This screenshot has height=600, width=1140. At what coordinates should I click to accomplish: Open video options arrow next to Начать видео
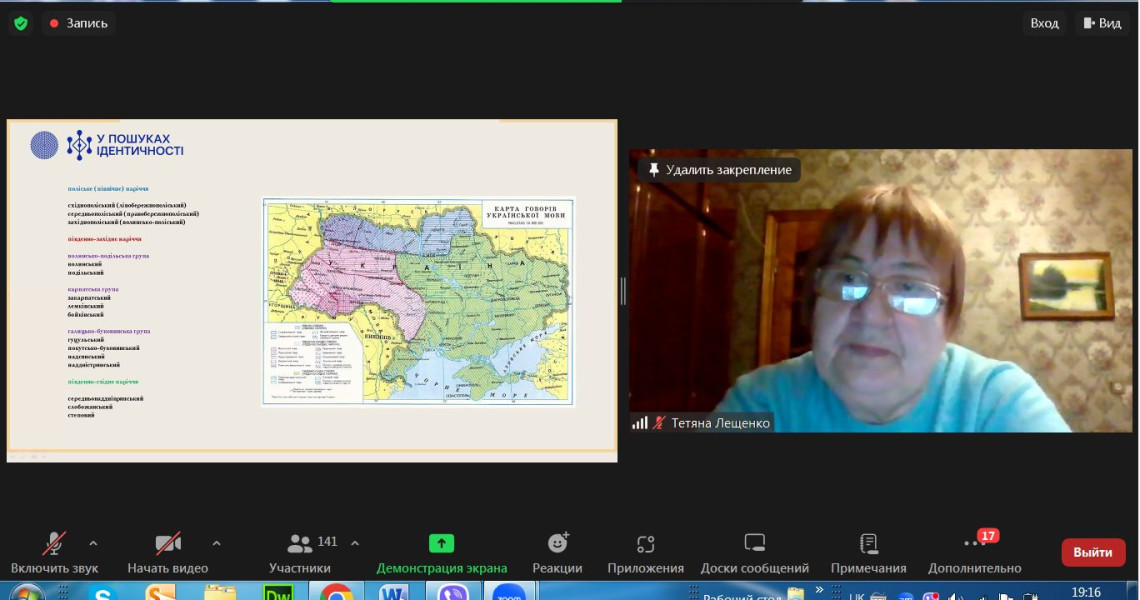click(x=216, y=543)
